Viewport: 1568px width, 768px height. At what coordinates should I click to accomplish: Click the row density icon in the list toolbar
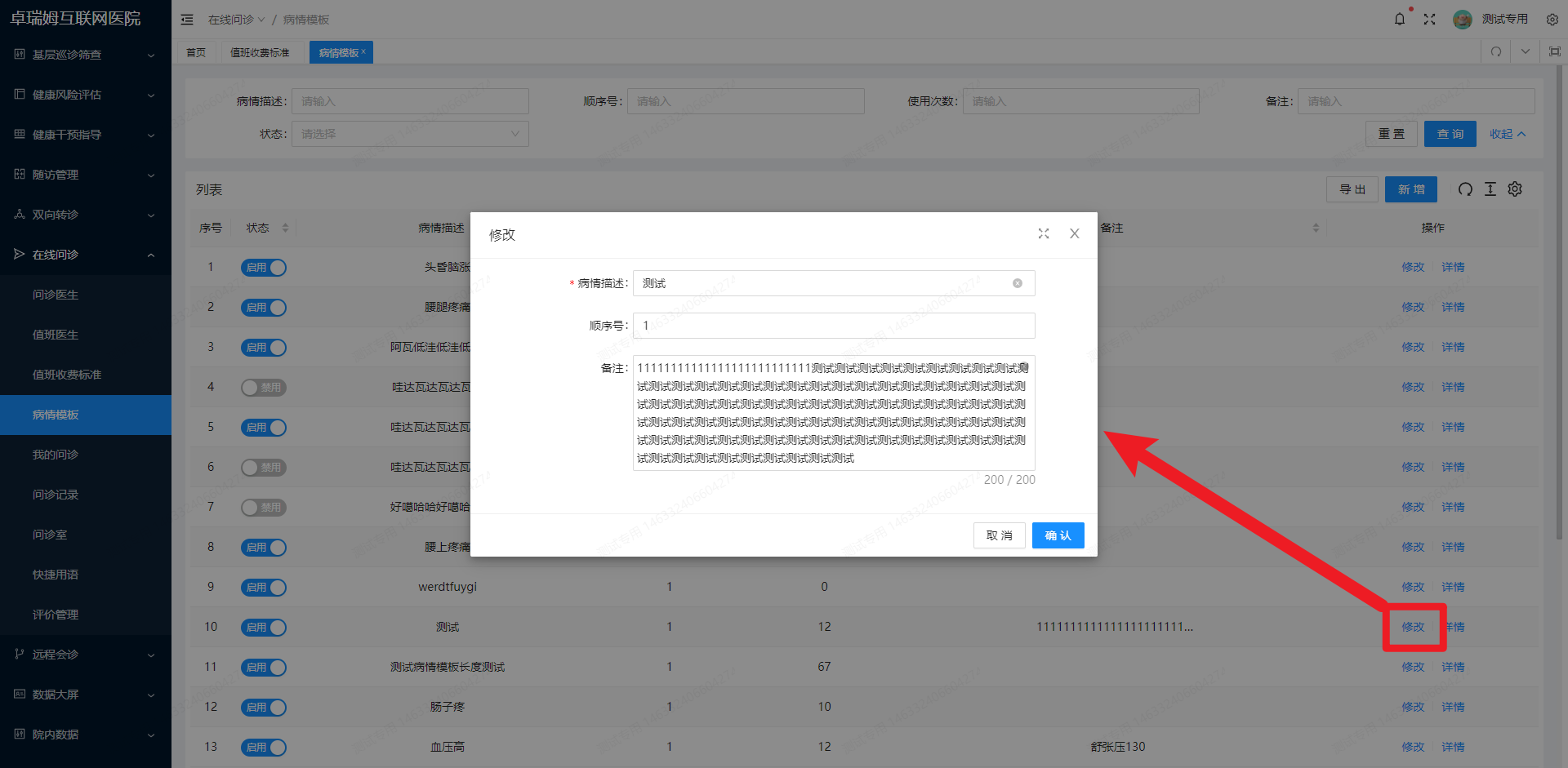[x=1490, y=189]
